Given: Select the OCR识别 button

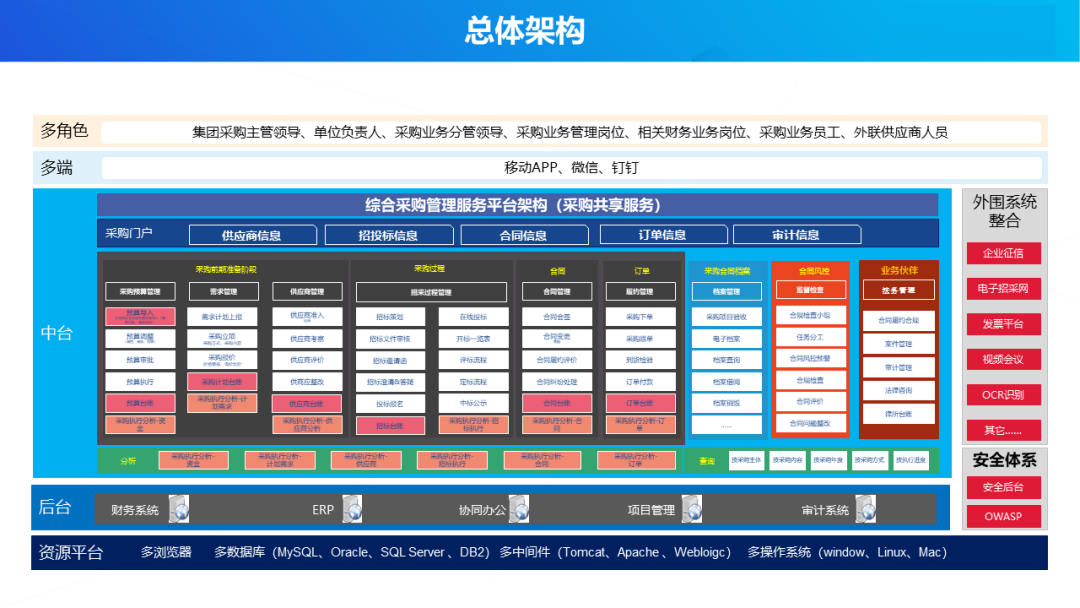Looking at the screenshot, I should click(x=1003, y=395).
